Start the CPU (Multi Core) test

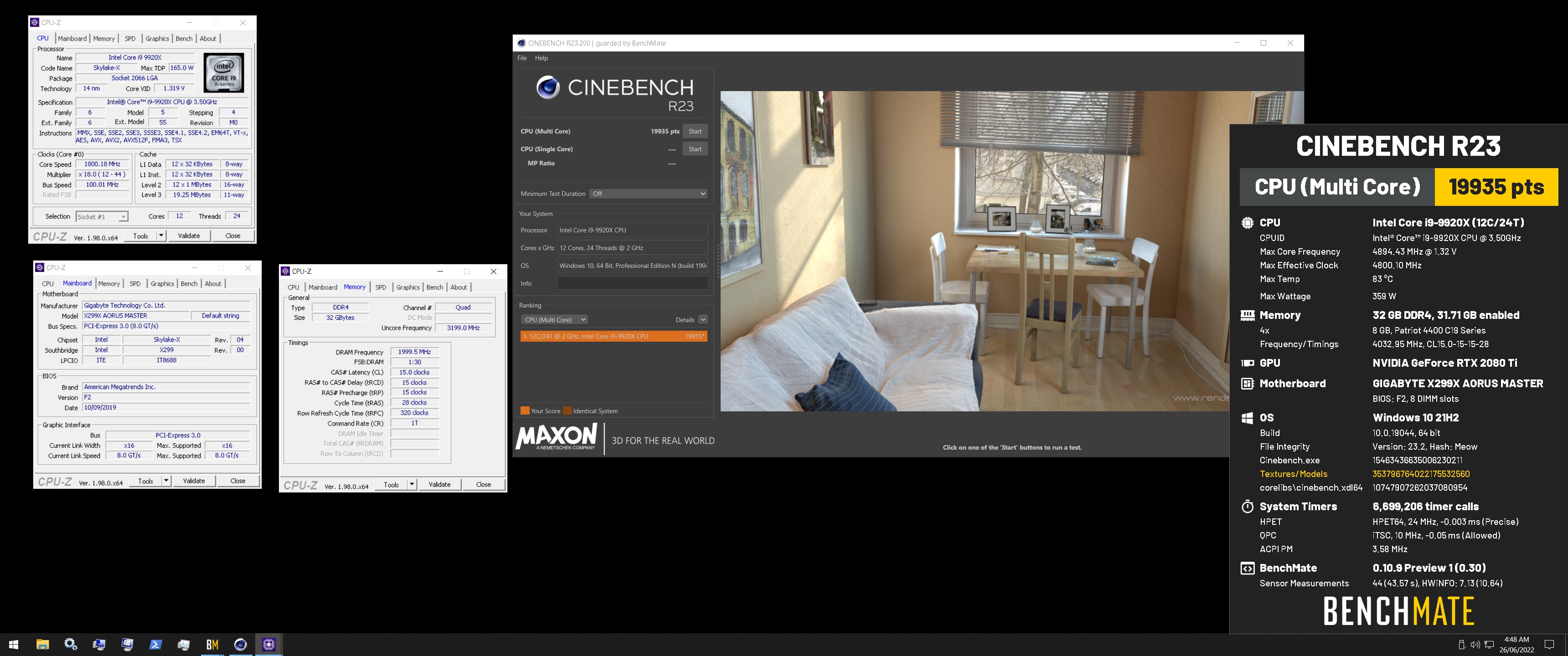point(695,132)
